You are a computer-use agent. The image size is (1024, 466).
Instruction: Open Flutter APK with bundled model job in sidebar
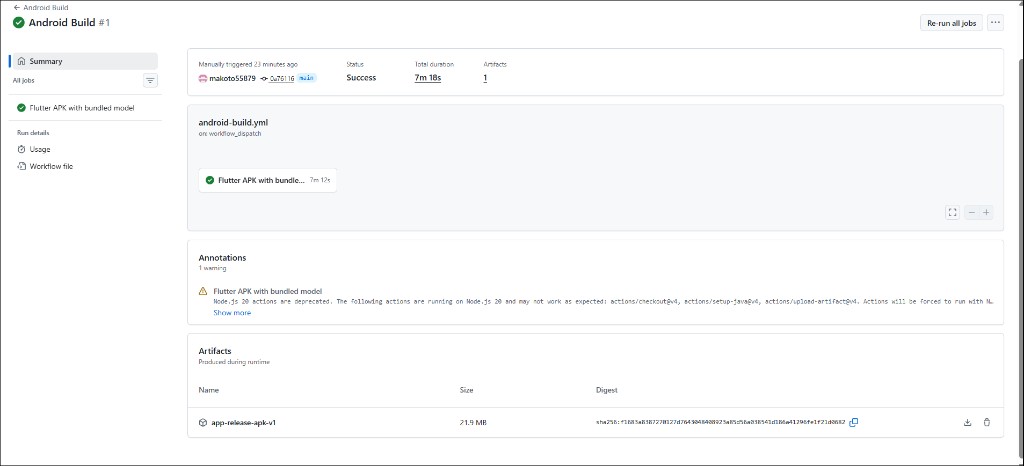(84, 108)
